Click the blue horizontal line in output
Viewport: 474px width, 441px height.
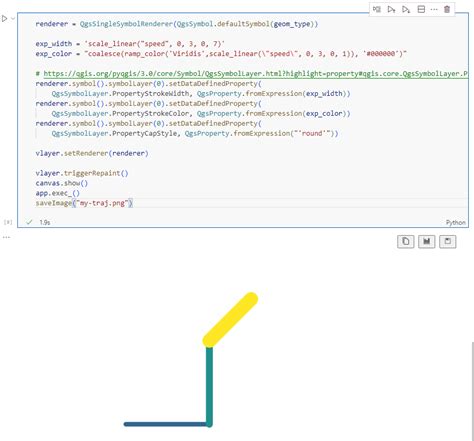[x=166, y=424]
